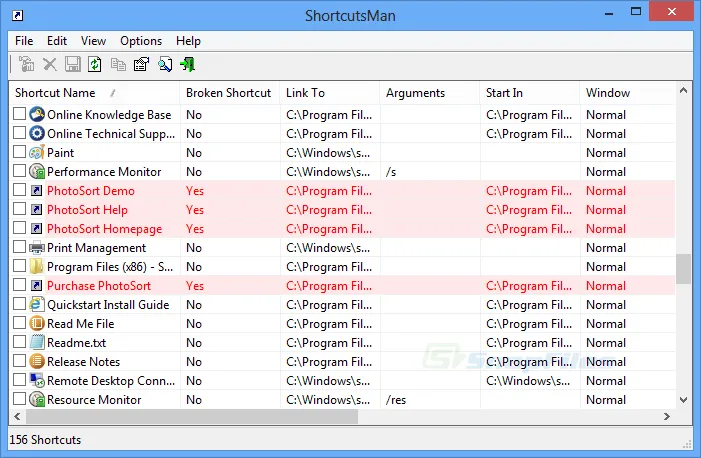Click the vertical scrollbar up arrow

[x=683, y=90]
